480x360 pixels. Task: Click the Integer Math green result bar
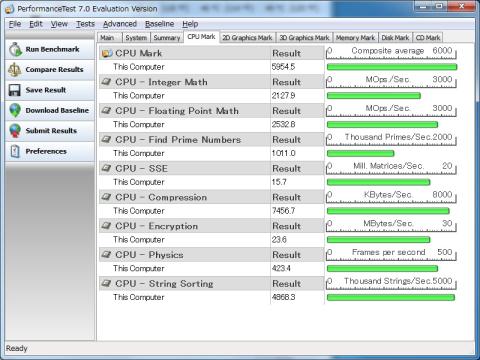point(374,96)
